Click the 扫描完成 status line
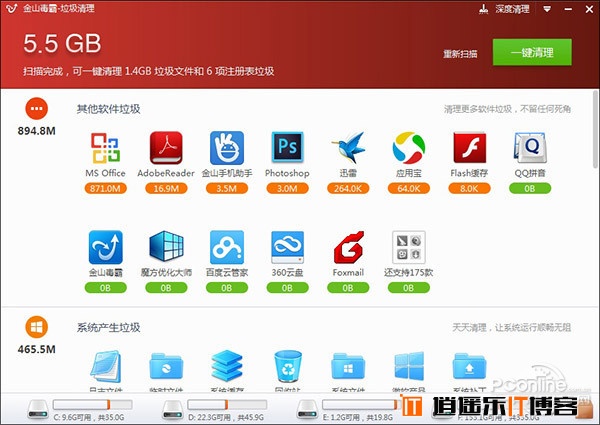 (148, 71)
